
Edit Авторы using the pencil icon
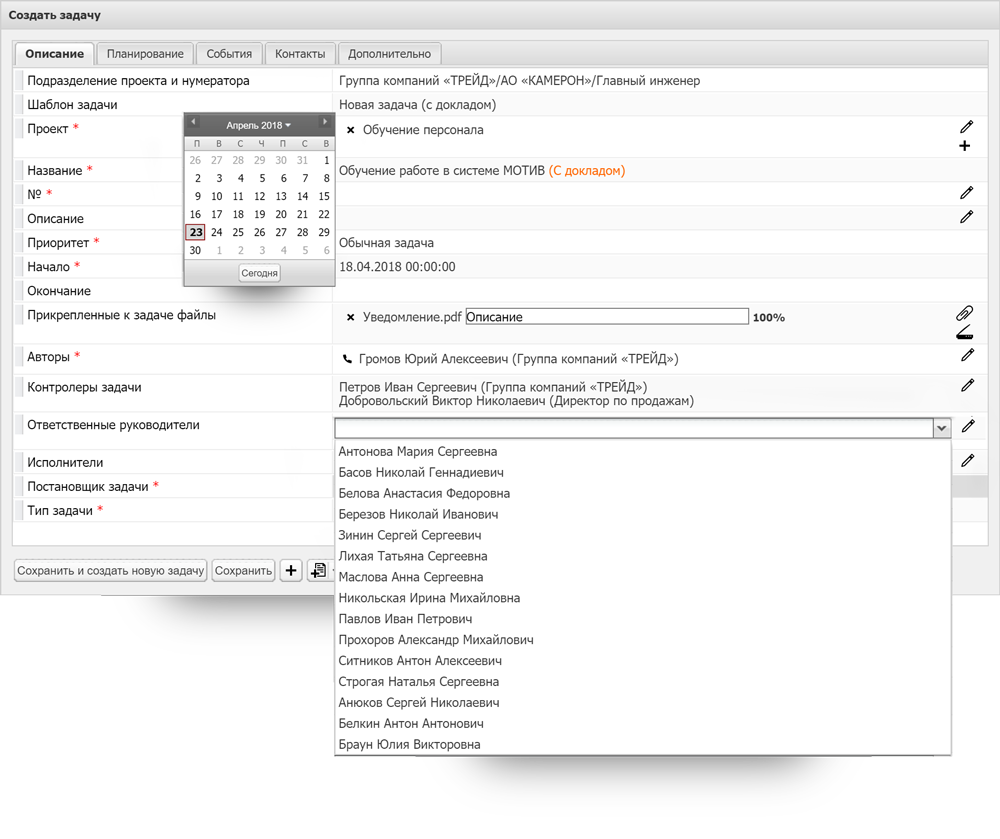(x=967, y=355)
